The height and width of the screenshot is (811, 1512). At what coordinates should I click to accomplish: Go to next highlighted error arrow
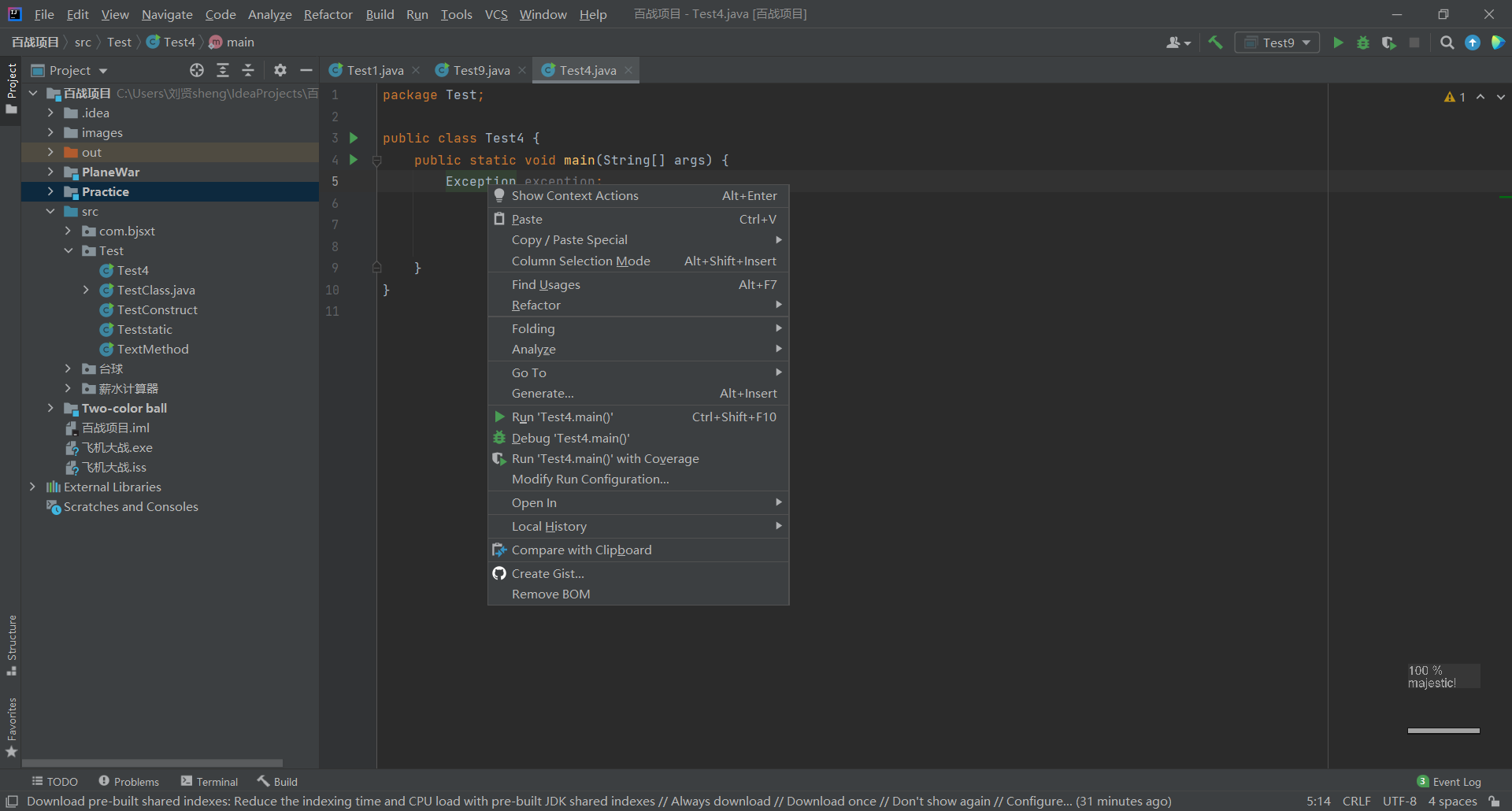(1501, 97)
